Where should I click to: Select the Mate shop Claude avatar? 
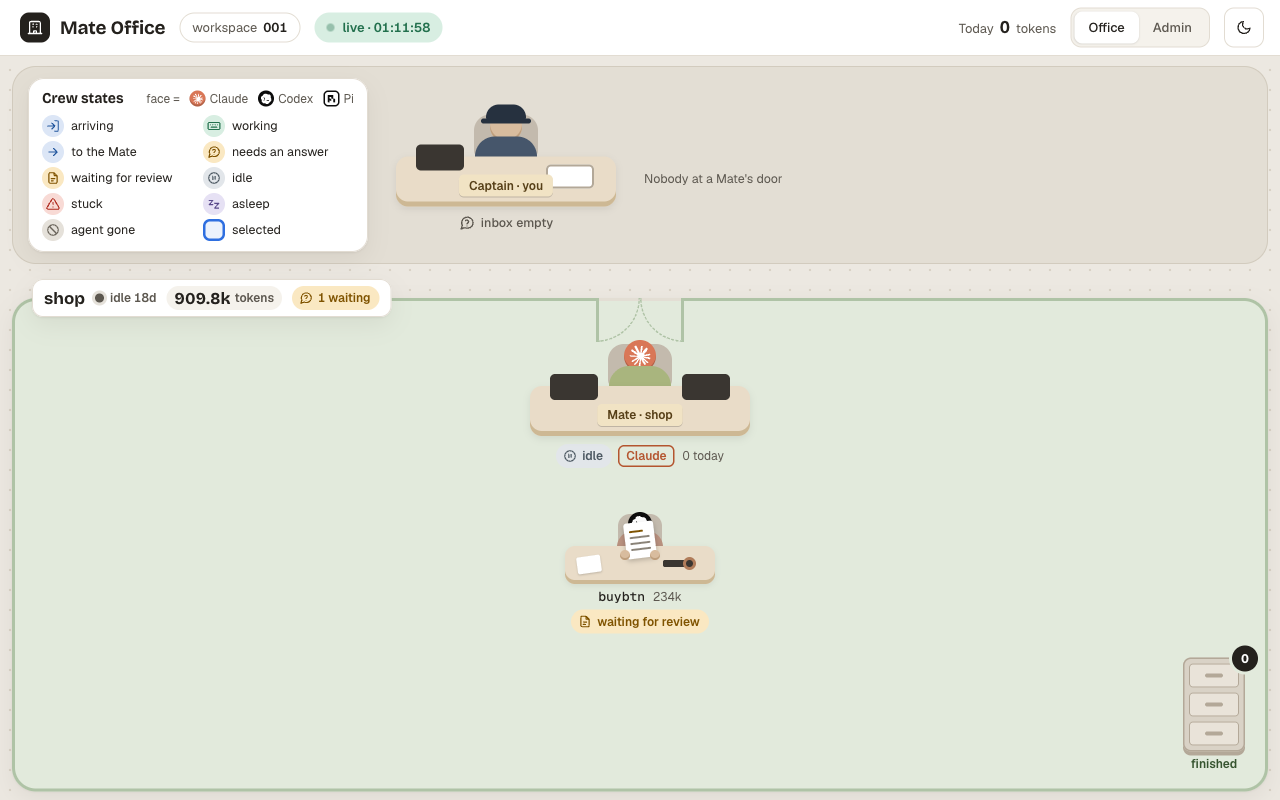click(x=640, y=364)
